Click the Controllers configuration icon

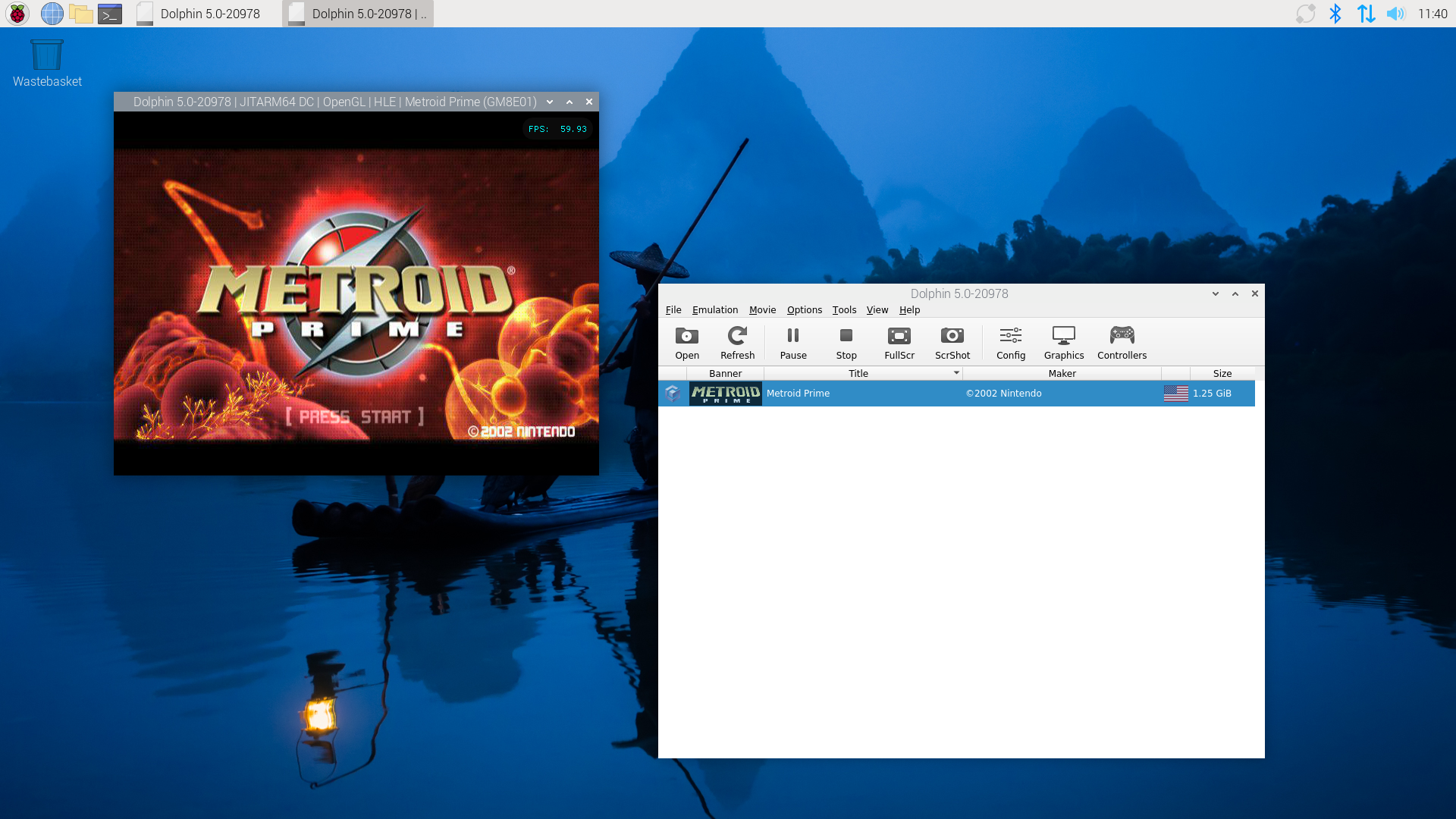tap(1122, 342)
